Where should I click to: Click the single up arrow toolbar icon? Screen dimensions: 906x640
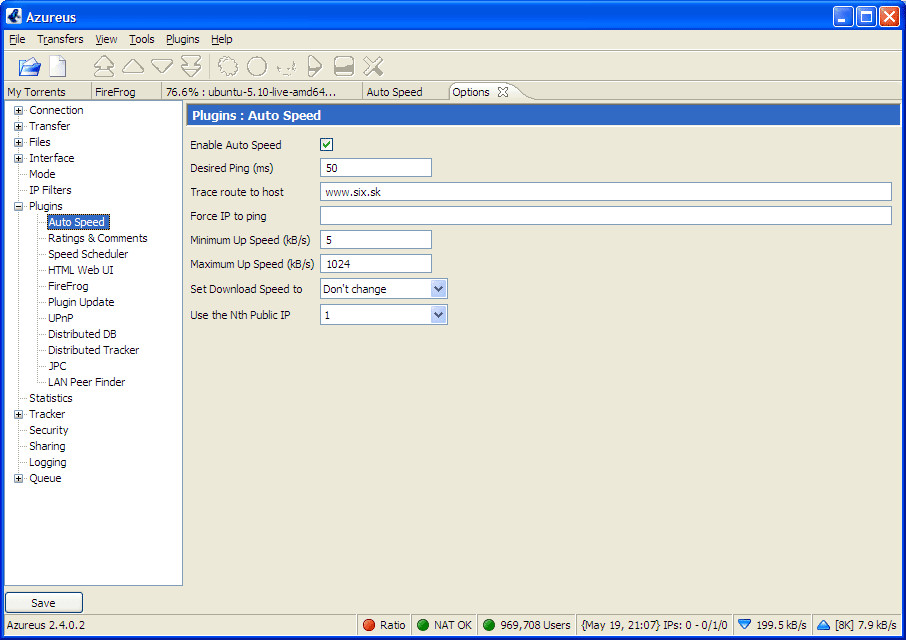click(133, 66)
